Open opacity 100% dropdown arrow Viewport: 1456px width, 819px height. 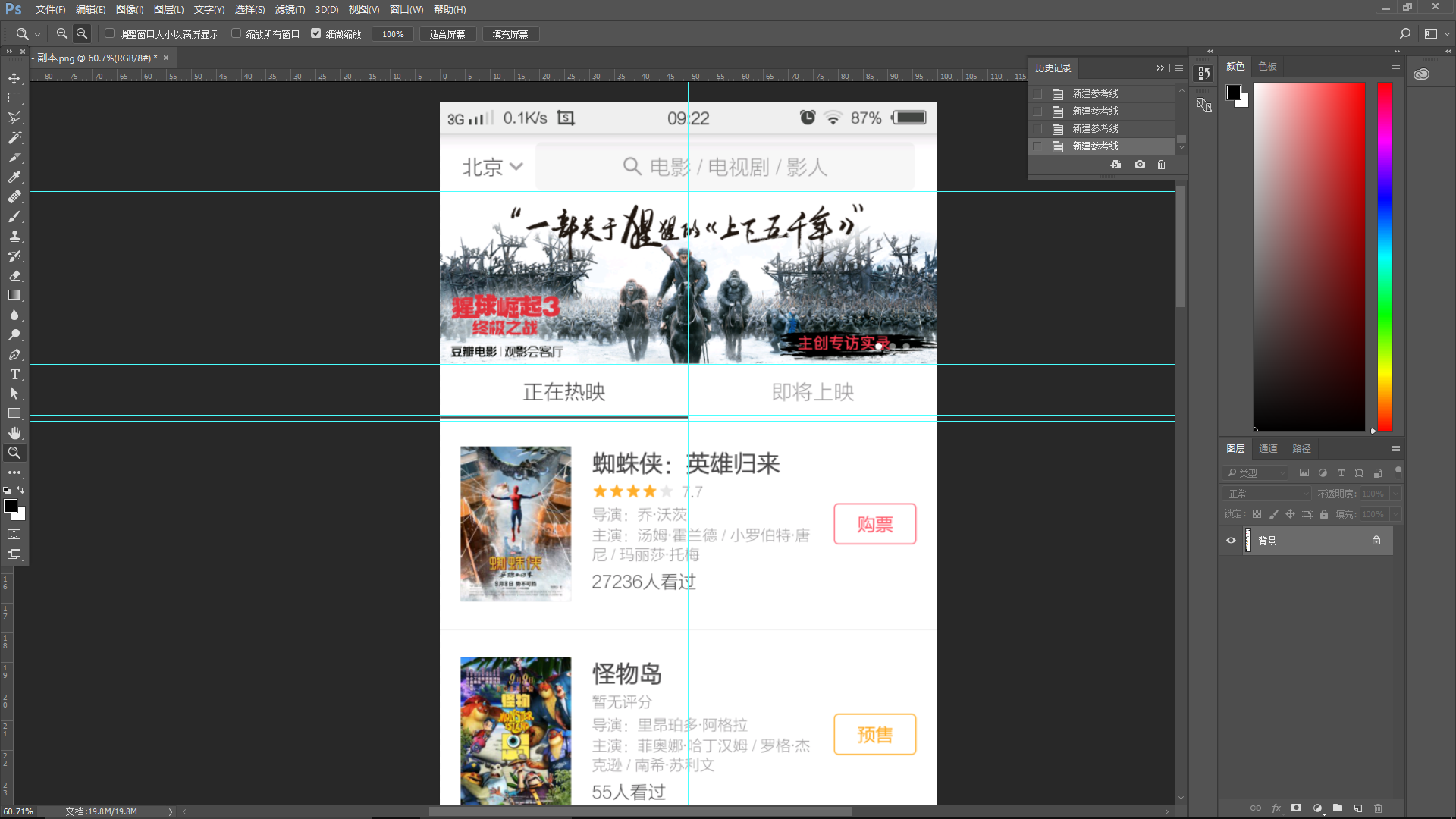pos(1395,494)
